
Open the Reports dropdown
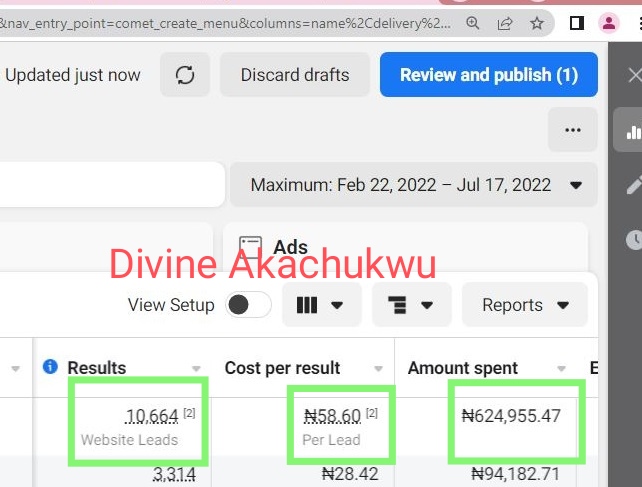point(524,305)
